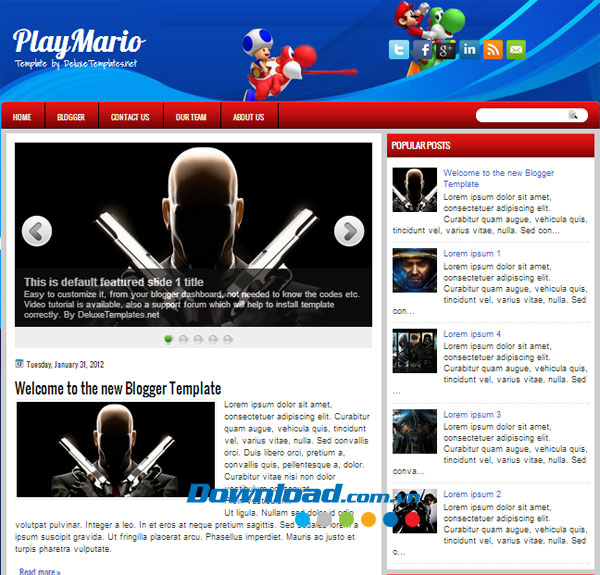Open popular post link 'Lorem ipsum 4'
This screenshot has height=575, width=600.
tap(472, 334)
